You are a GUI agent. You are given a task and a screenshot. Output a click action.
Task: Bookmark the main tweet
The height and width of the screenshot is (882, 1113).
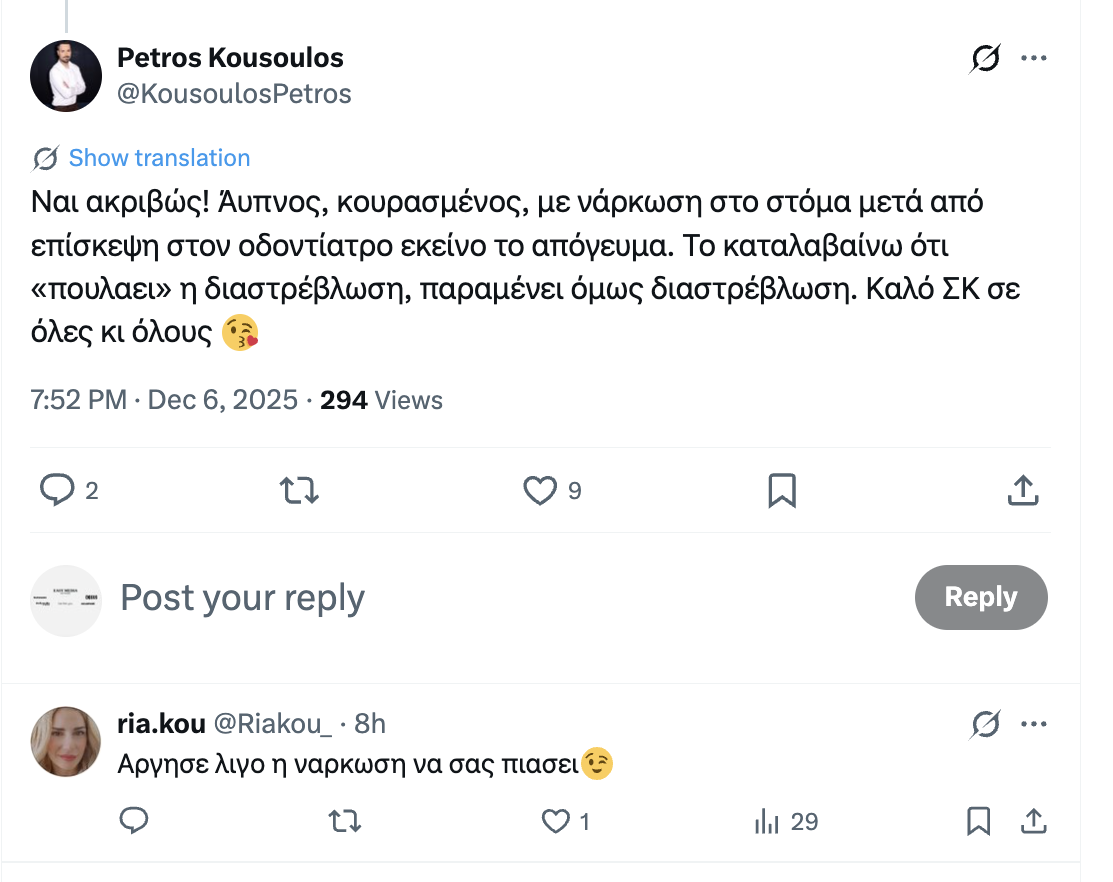(x=781, y=490)
